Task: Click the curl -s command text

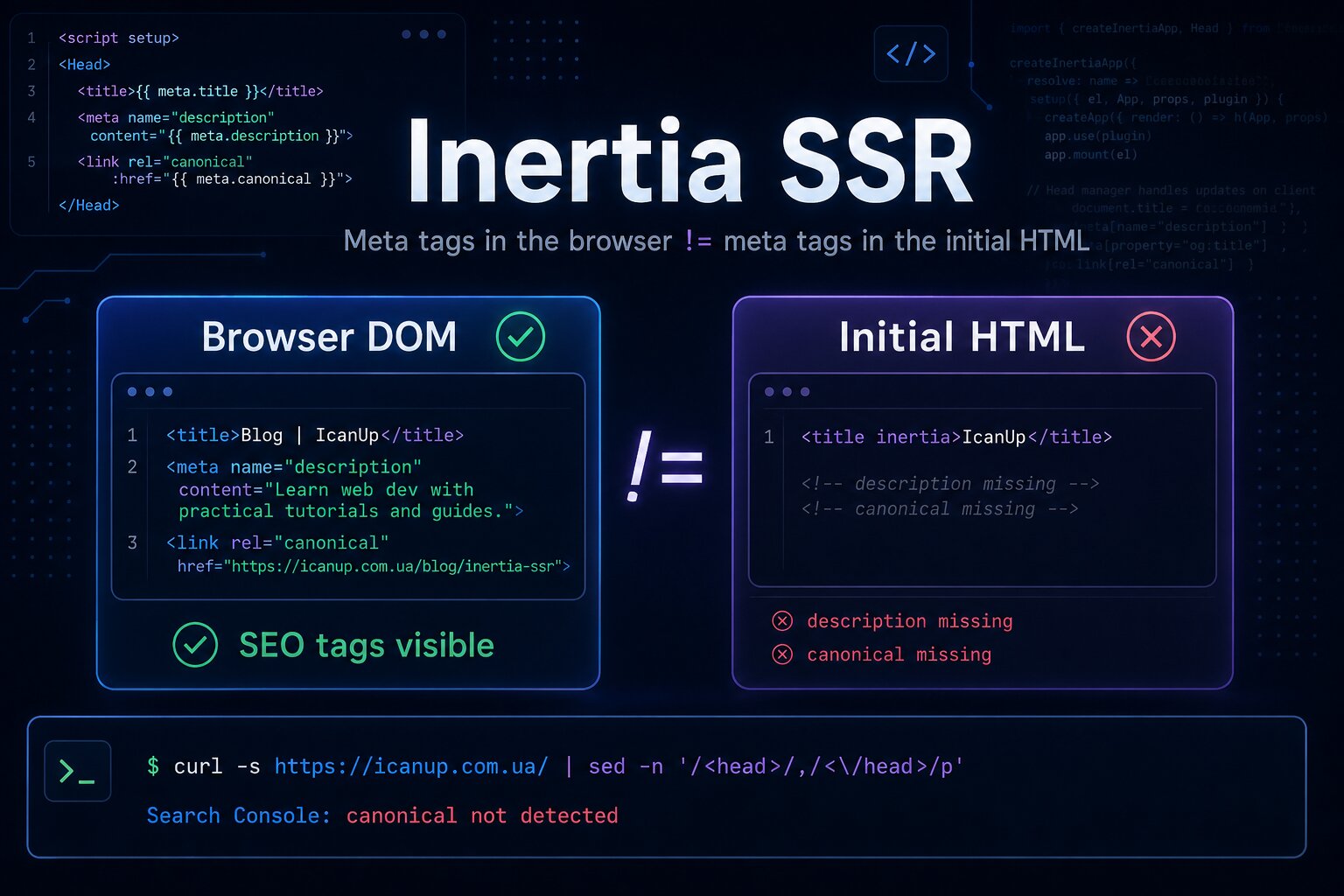Action: click(217, 766)
